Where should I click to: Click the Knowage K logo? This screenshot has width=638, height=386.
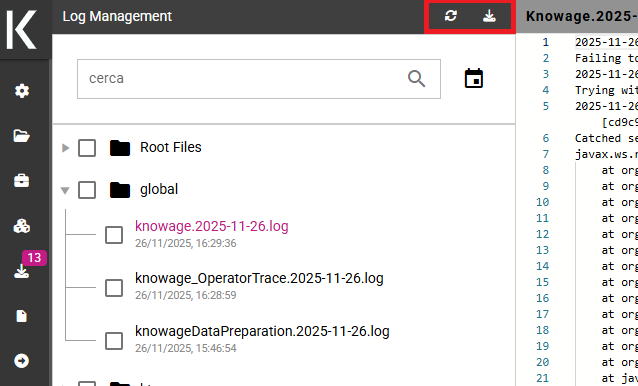[x=22, y=30]
